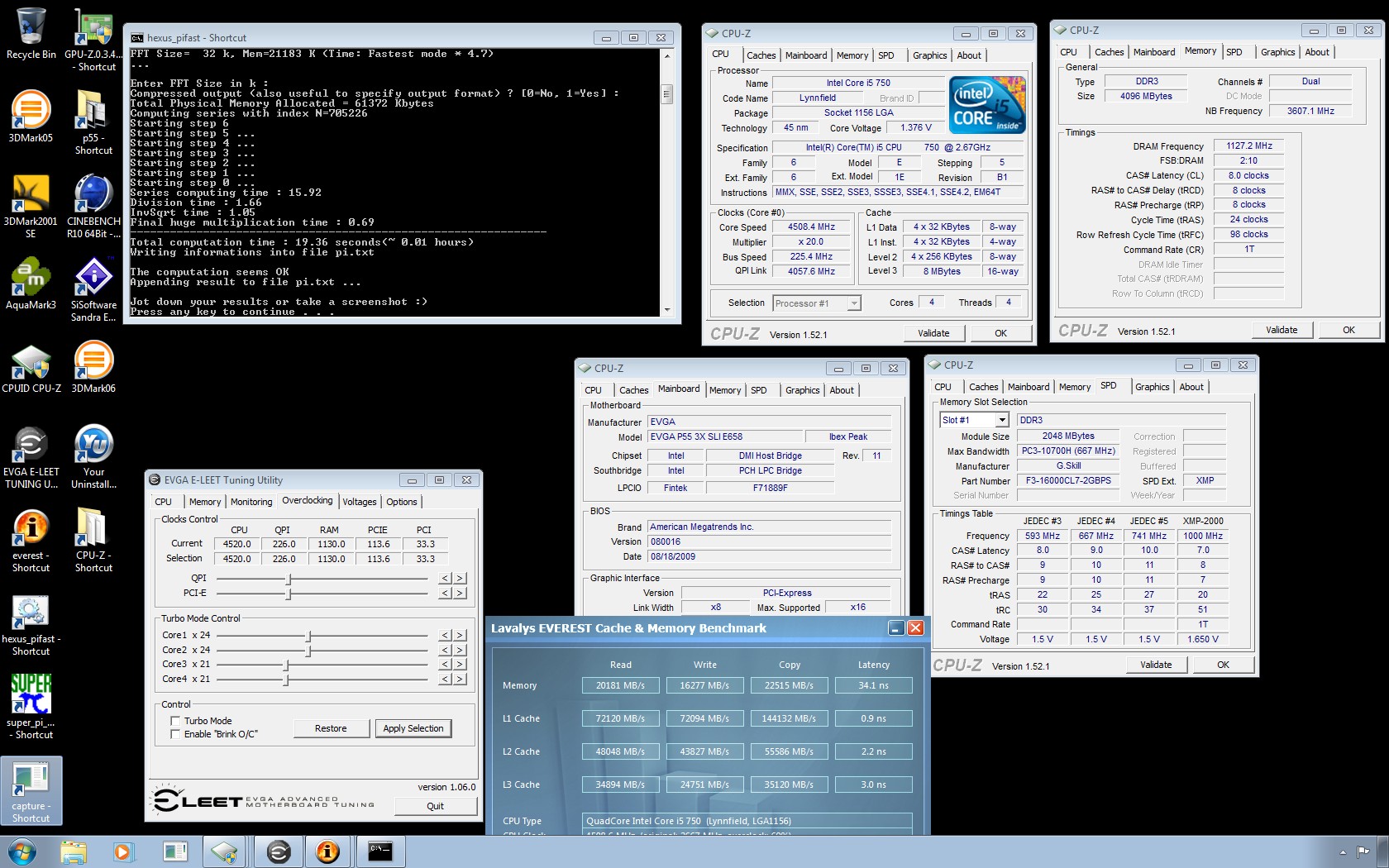Click OK in the CPU-Z SPD window
1389x868 pixels.
coord(1223,665)
